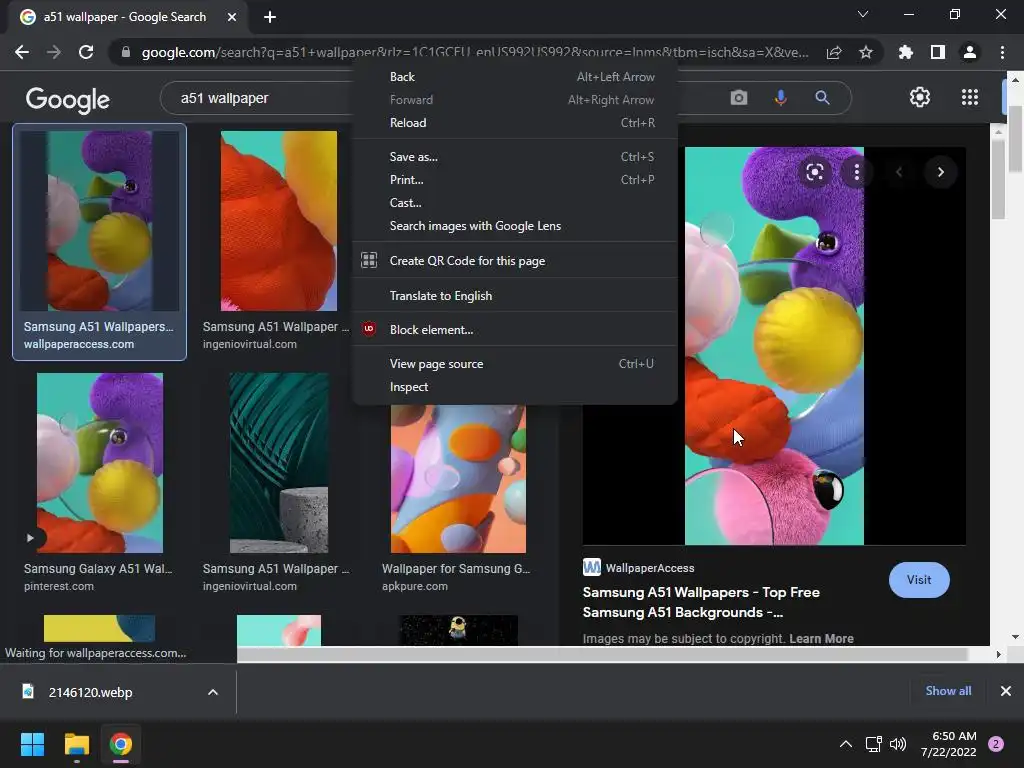Open the dark green leaf wallpaper thumbnail
Screen dimensions: 1024x768
[279, 463]
